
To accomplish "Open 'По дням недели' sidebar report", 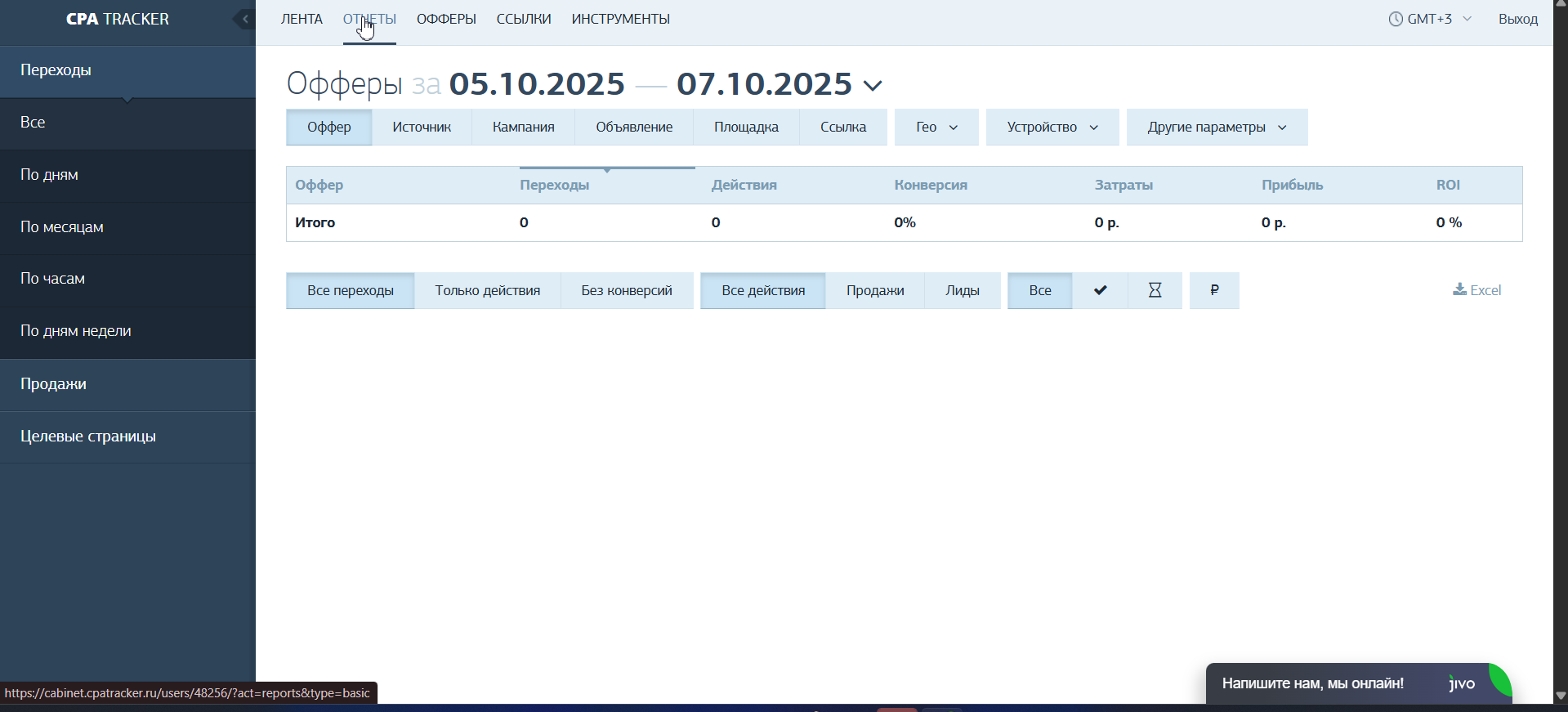I will [x=76, y=331].
